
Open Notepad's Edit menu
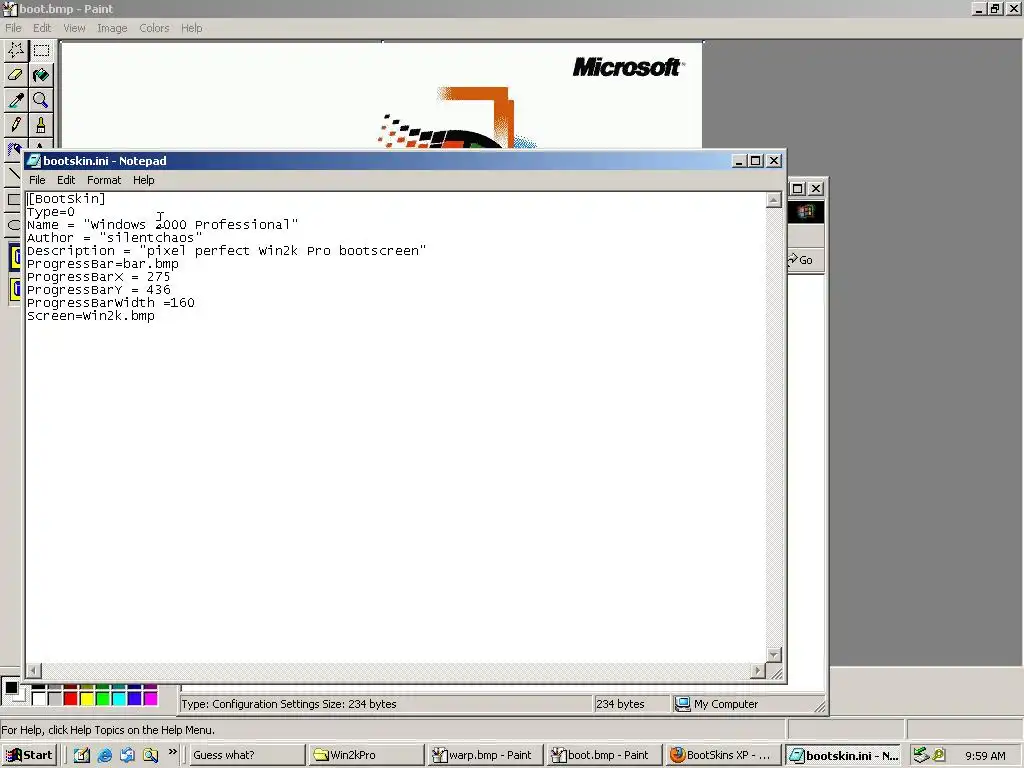[66, 180]
